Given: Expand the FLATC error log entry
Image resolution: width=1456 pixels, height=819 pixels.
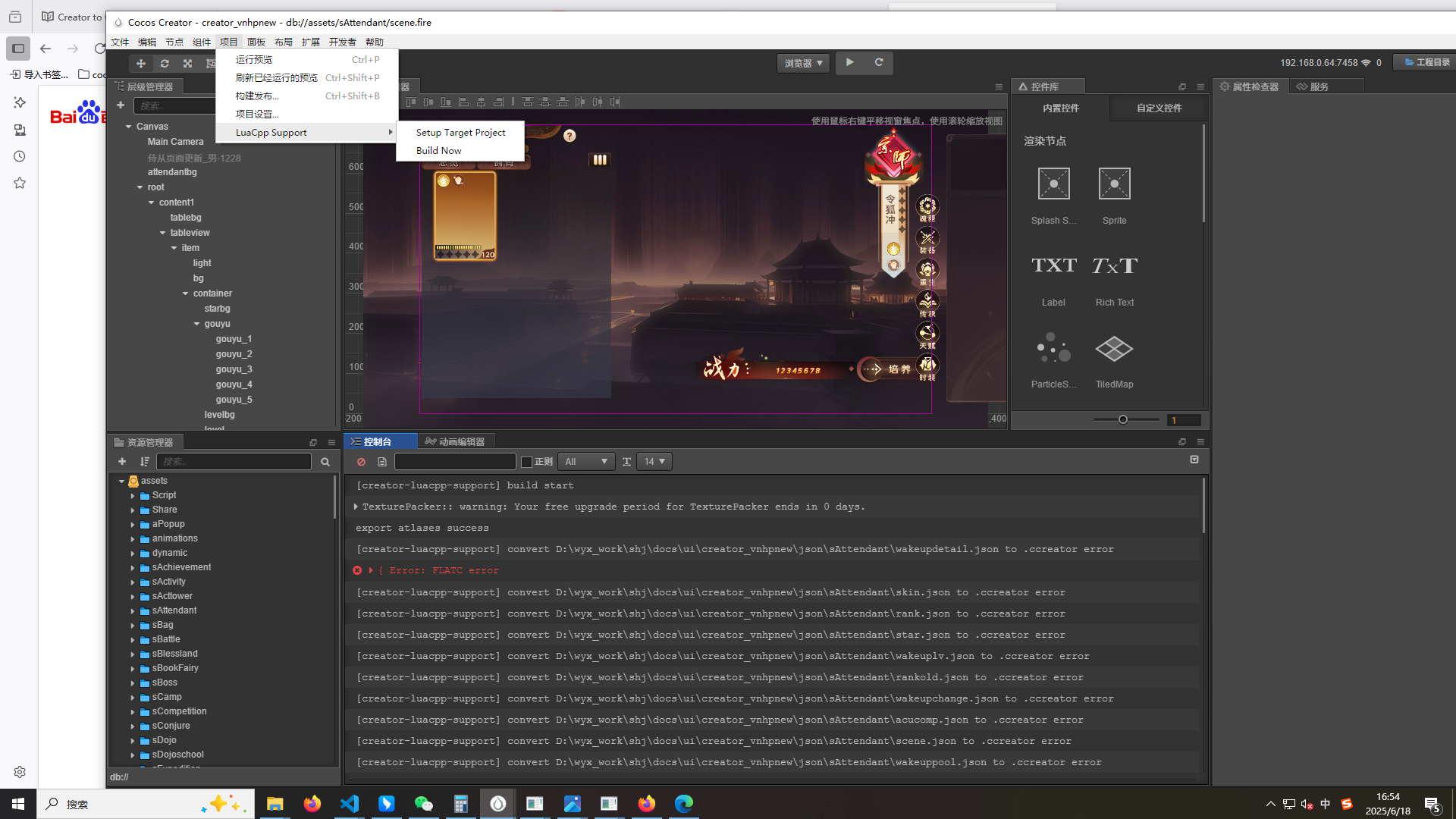Looking at the screenshot, I should coord(371,570).
